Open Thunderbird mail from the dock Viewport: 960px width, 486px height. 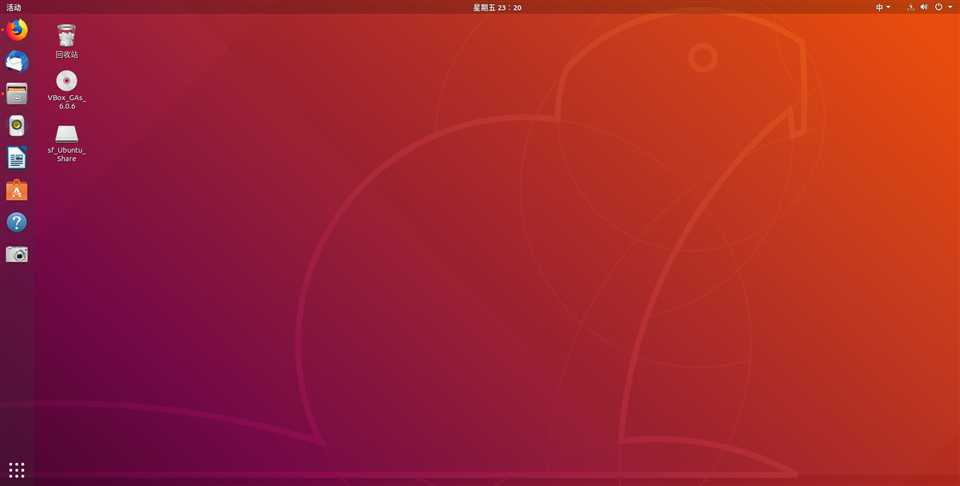(17, 62)
